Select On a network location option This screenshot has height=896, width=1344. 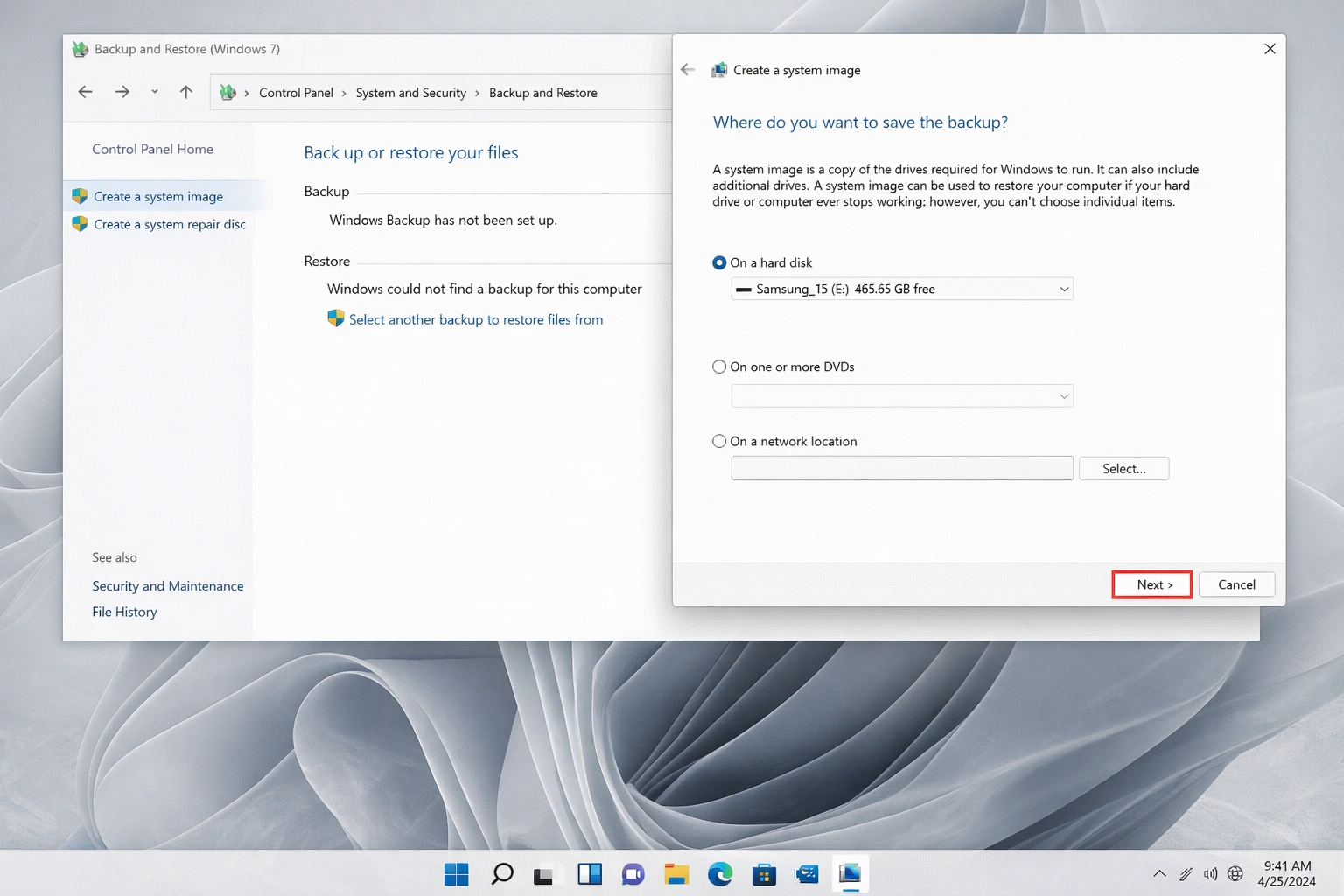pyautogui.click(x=718, y=441)
